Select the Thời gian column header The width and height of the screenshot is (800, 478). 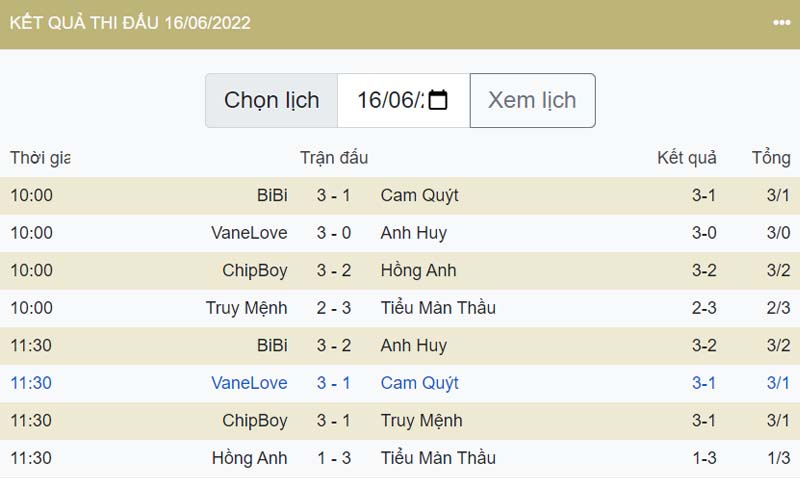[x=40, y=158]
